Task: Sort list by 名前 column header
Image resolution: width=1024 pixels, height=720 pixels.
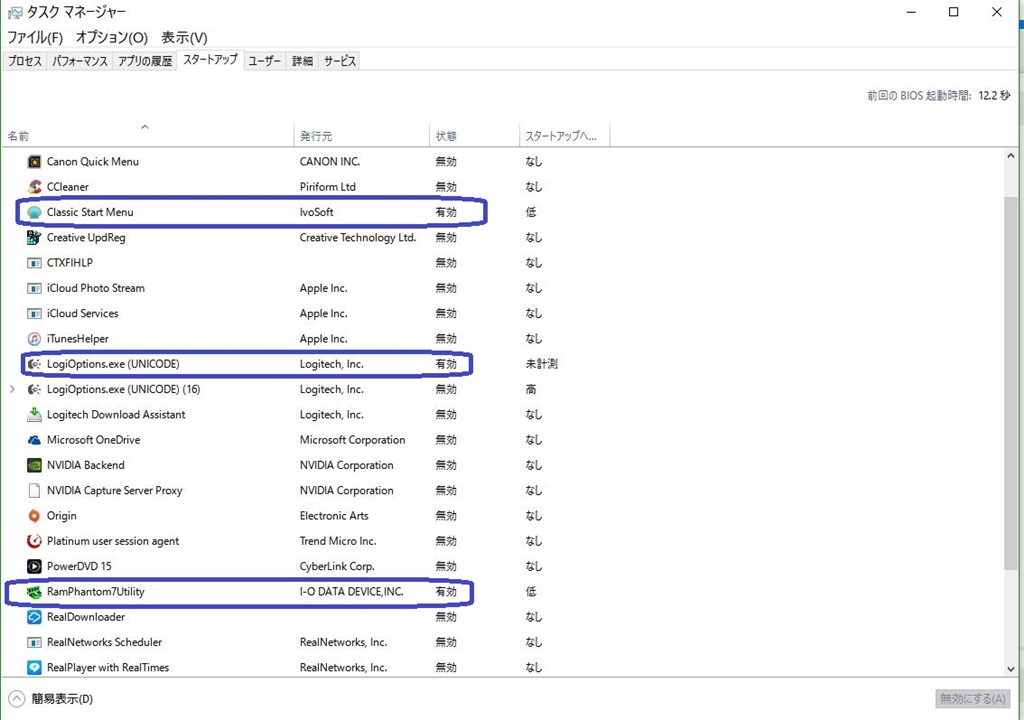Action: click(x=18, y=136)
